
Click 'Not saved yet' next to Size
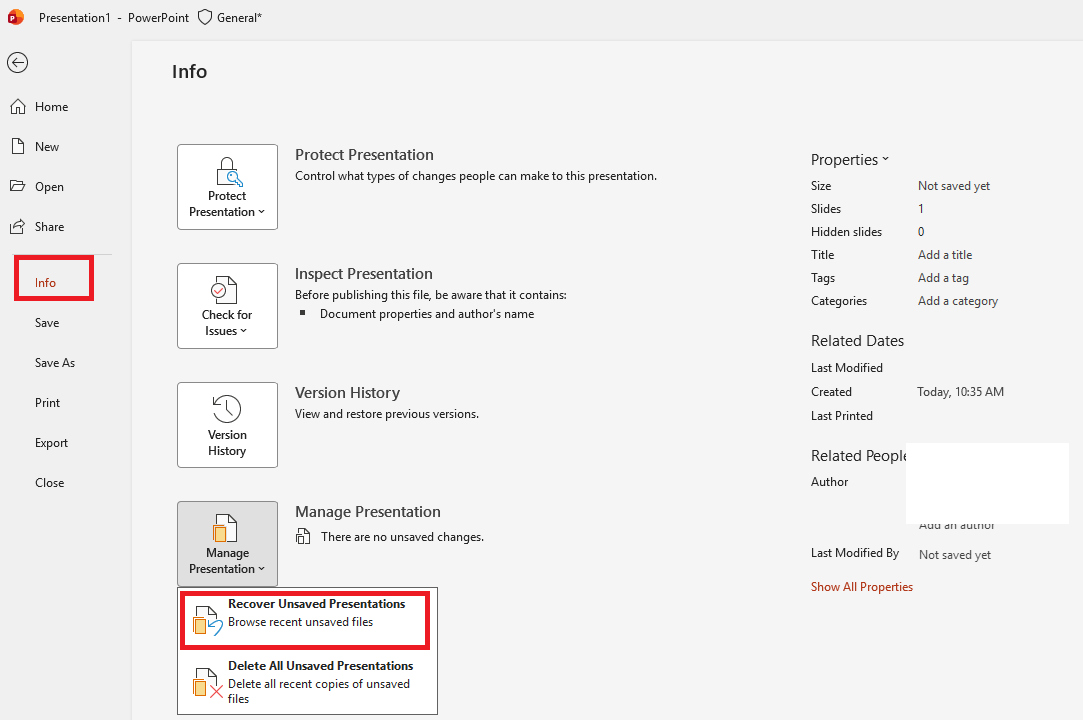pyautogui.click(x=954, y=186)
